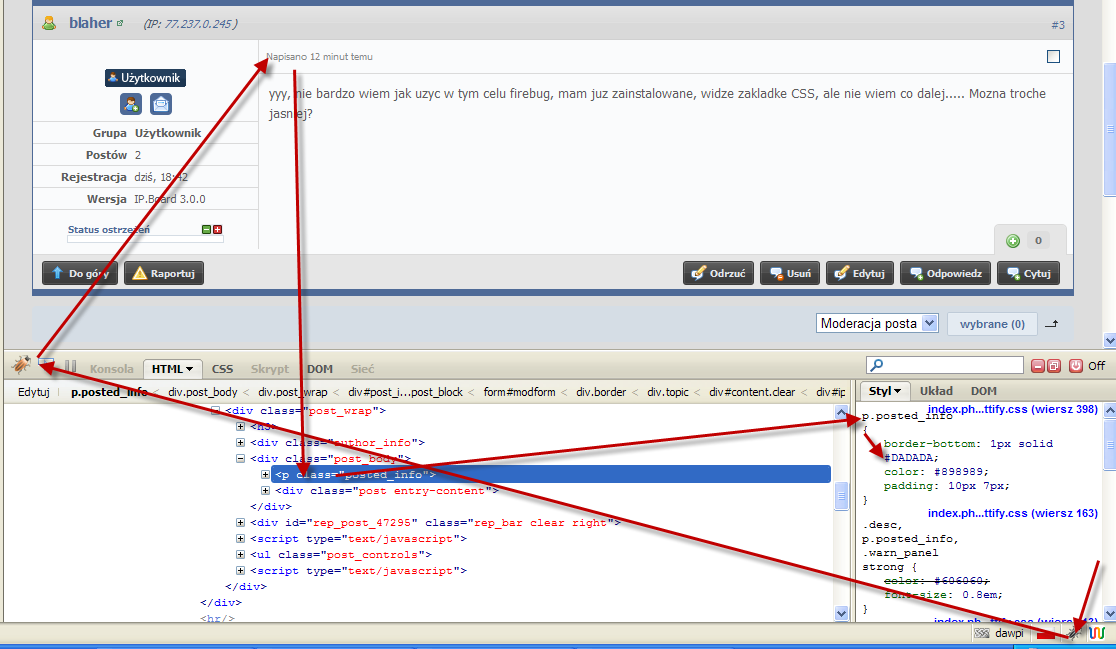The width and height of the screenshot is (1116, 649).
Task: Click the red minimize Firebug panel icon
Action: pos(1039,366)
